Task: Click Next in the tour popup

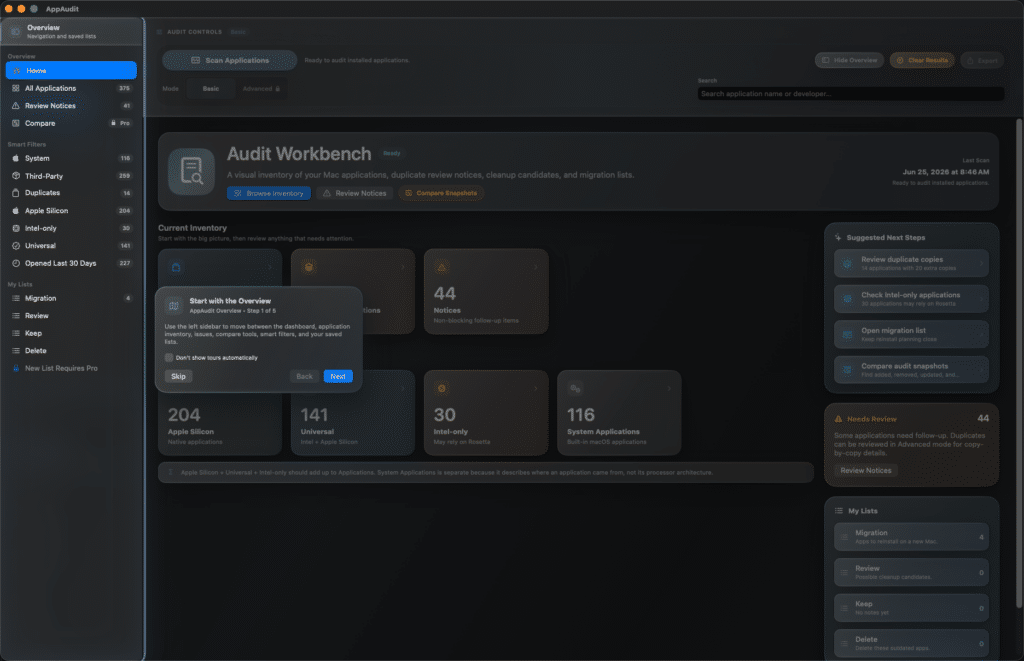Action: click(338, 377)
